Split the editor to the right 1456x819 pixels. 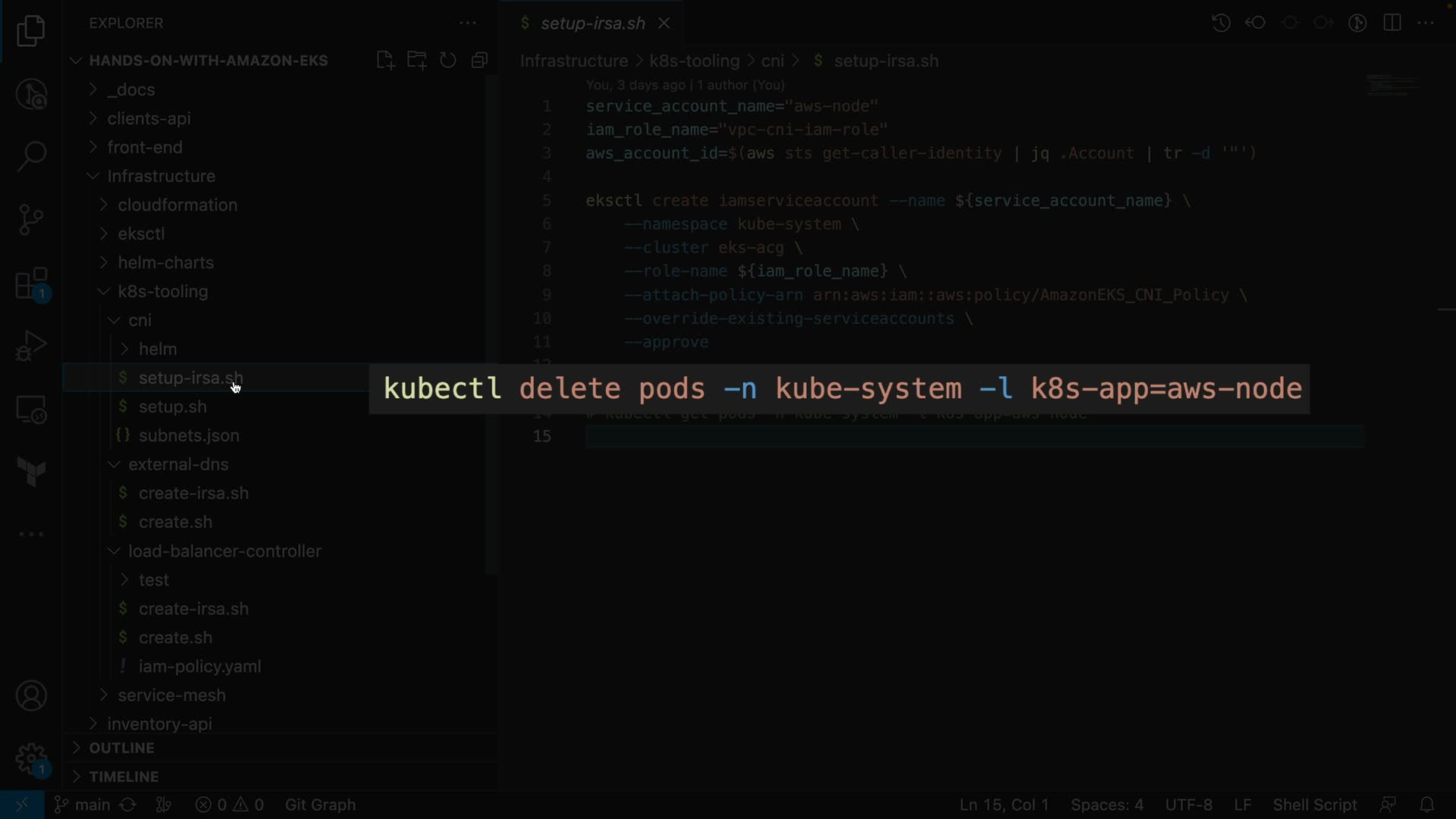(x=1392, y=23)
